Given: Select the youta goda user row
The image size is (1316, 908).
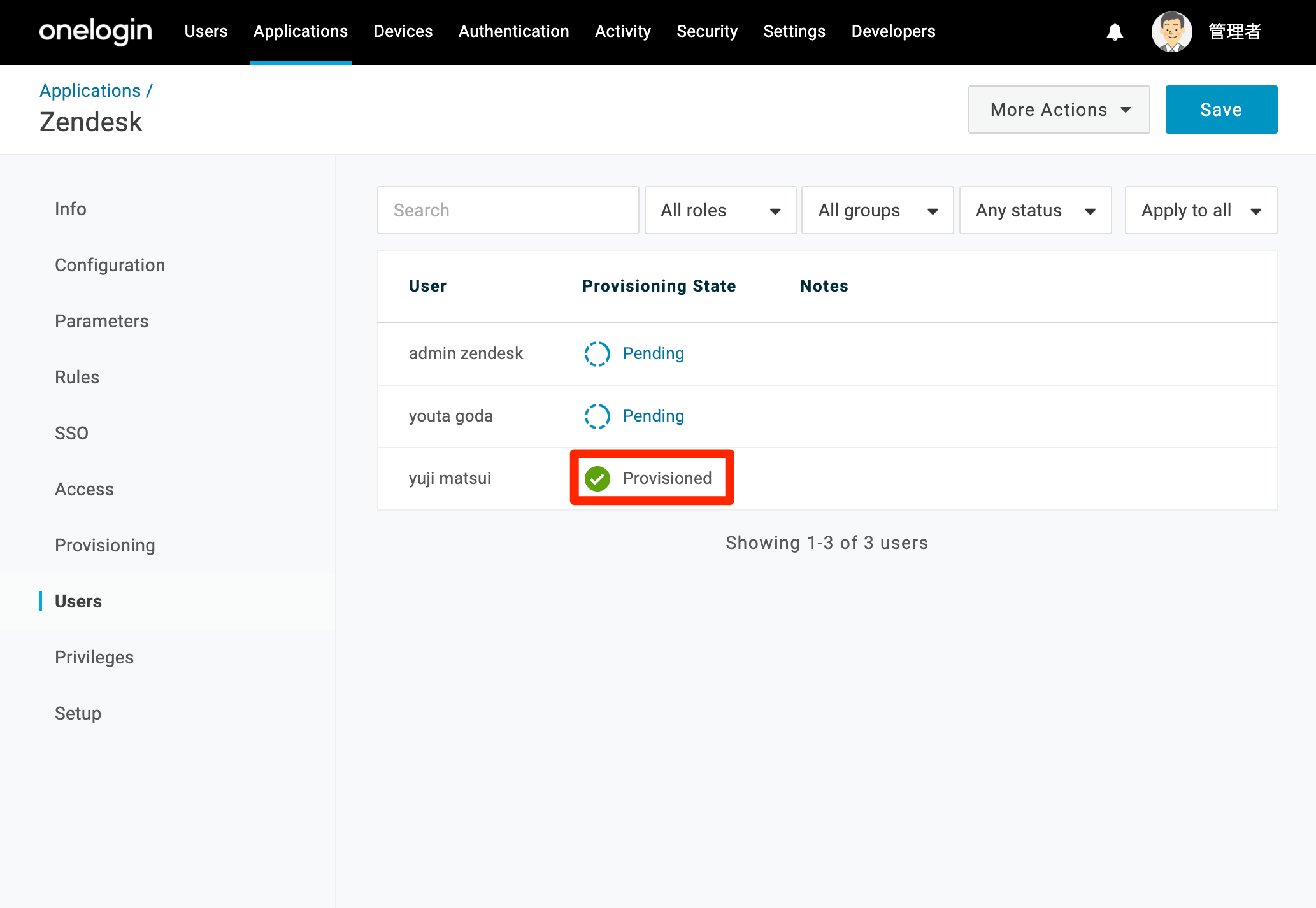Looking at the screenshot, I should tap(827, 416).
